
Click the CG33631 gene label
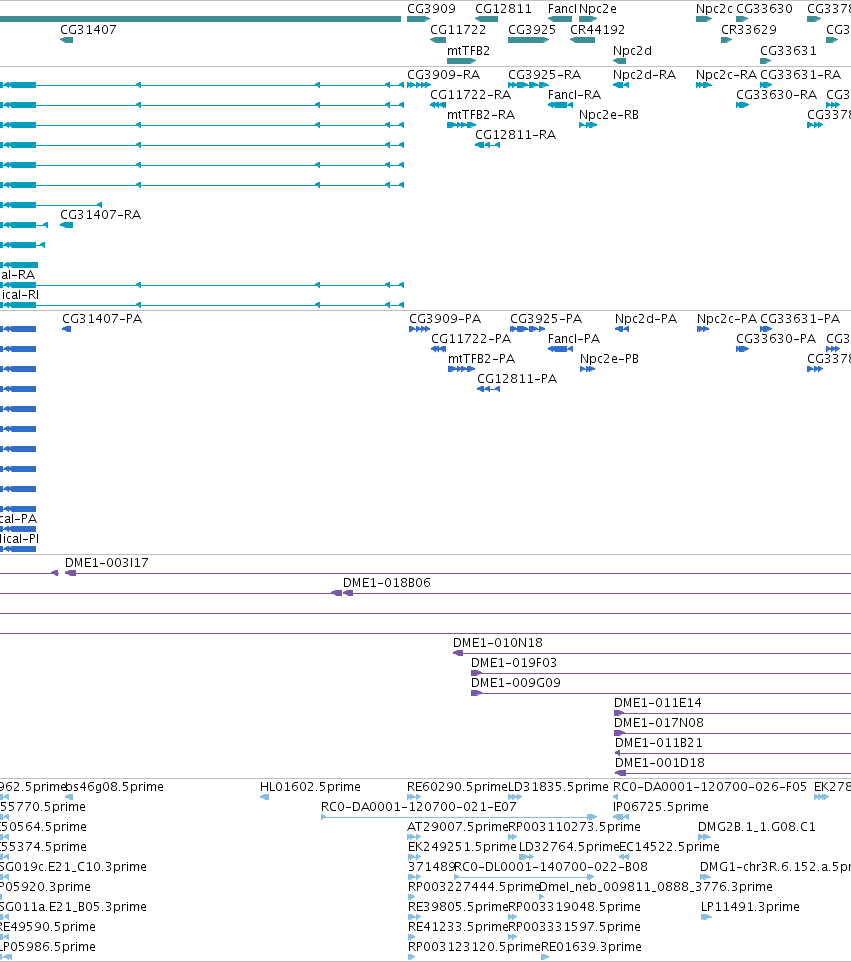(x=788, y=50)
